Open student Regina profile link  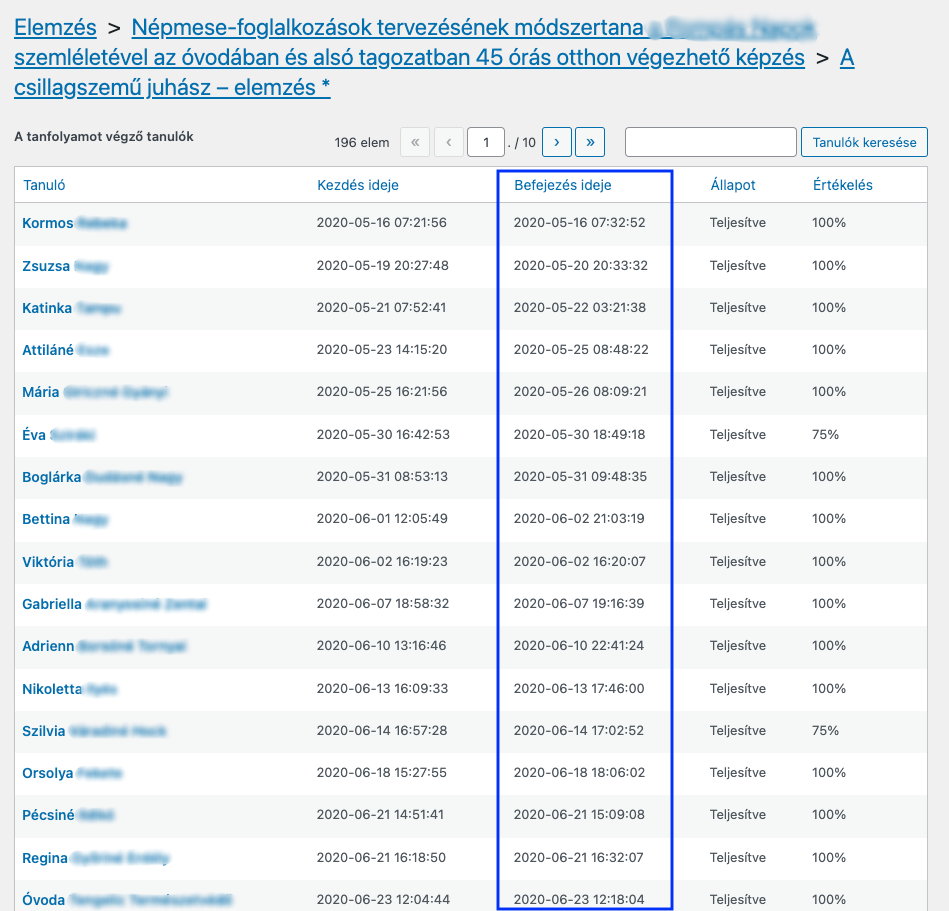pos(96,858)
